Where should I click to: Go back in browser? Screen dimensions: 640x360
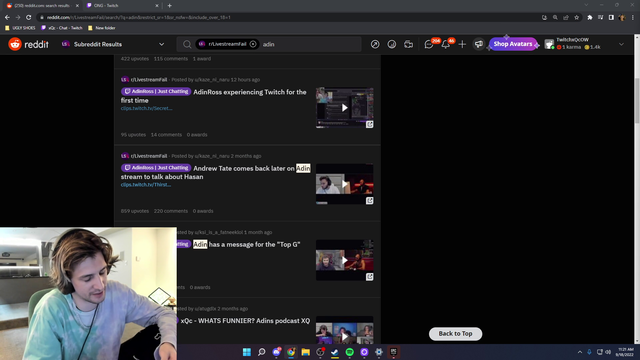click(7, 18)
